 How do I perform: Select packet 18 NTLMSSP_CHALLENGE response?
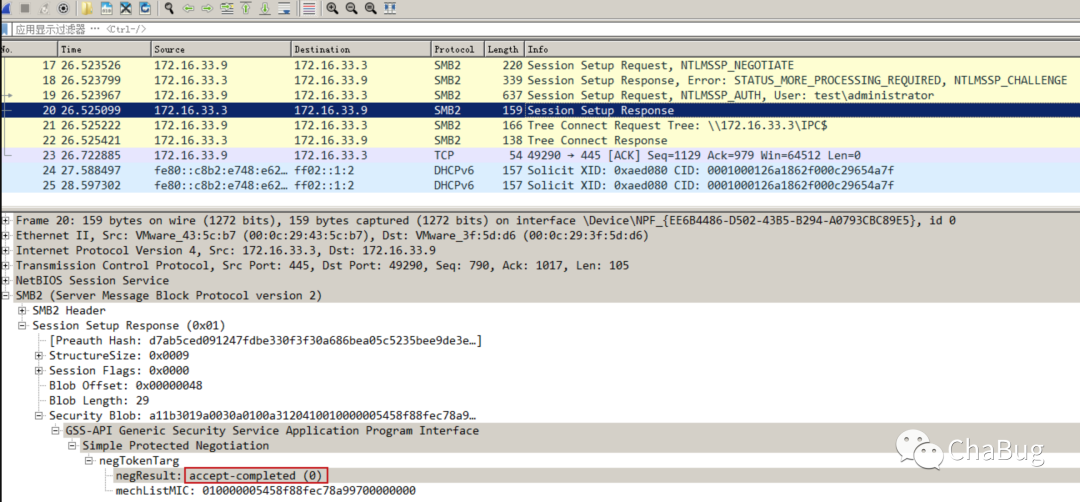pyautogui.click(x=540, y=80)
